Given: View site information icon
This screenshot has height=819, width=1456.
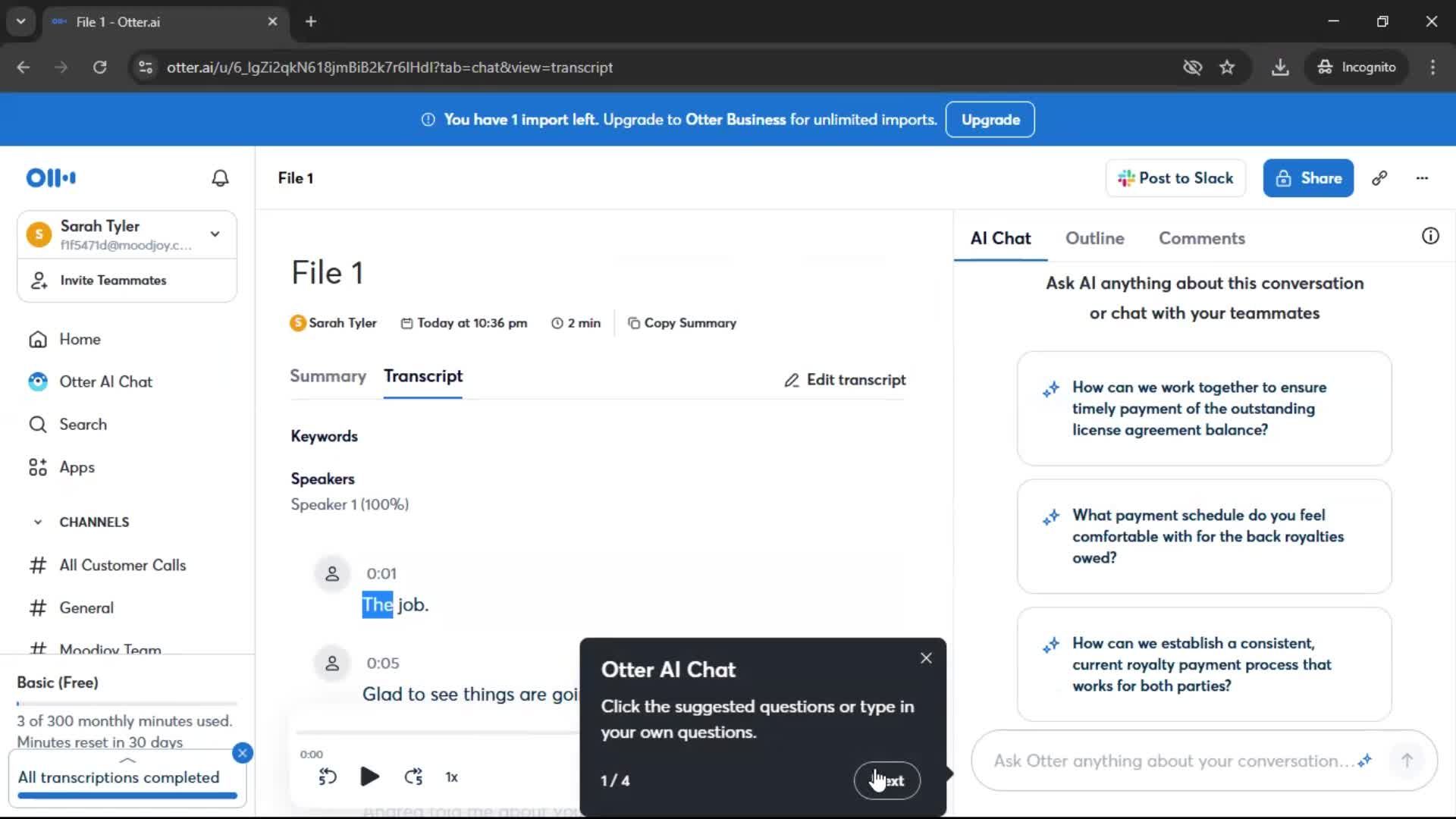Looking at the screenshot, I should coord(146,67).
